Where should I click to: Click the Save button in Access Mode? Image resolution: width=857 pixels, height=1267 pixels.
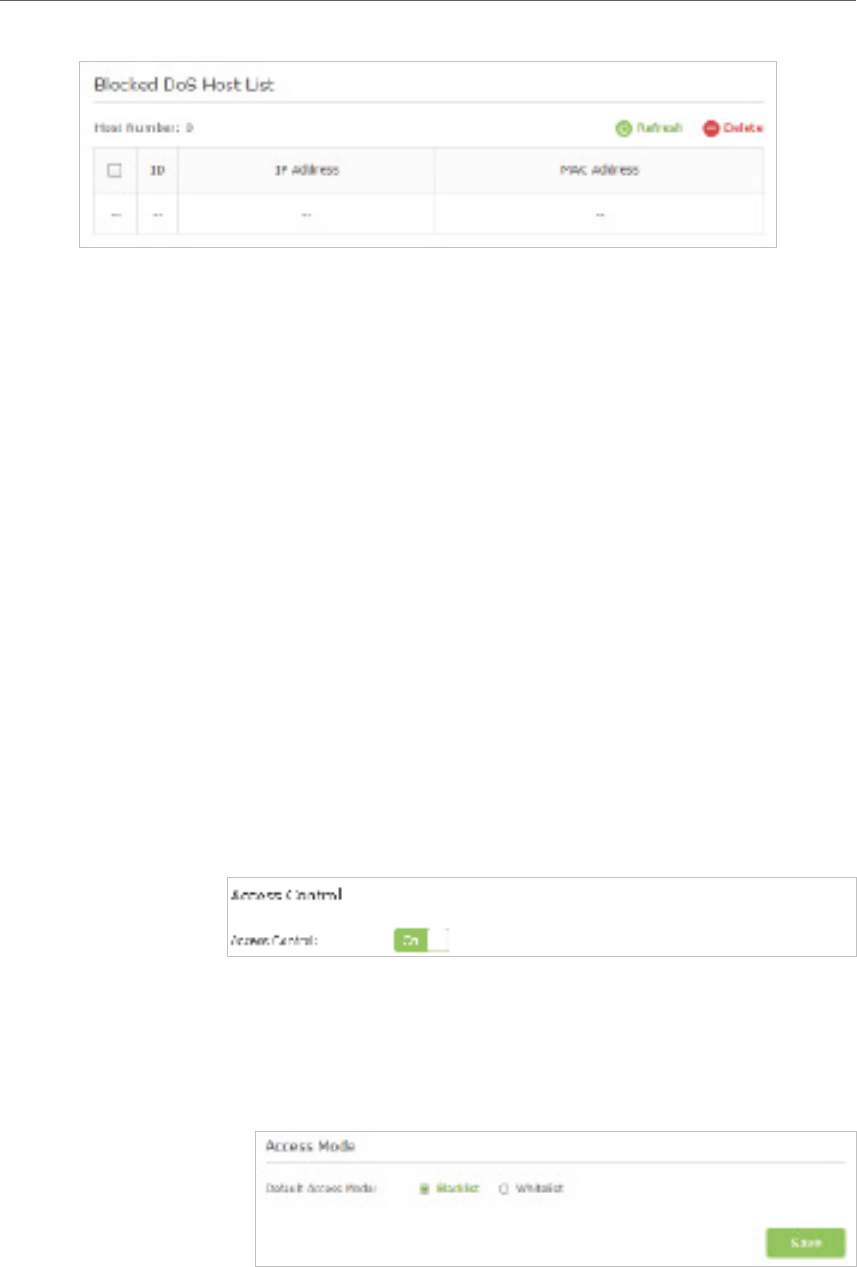click(x=806, y=1242)
